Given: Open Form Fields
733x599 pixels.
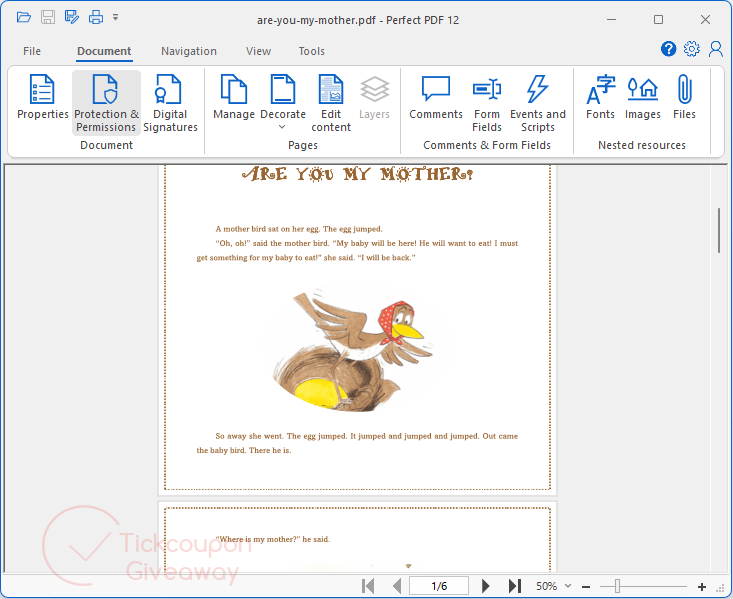Looking at the screenshot, I should (487, 103).
